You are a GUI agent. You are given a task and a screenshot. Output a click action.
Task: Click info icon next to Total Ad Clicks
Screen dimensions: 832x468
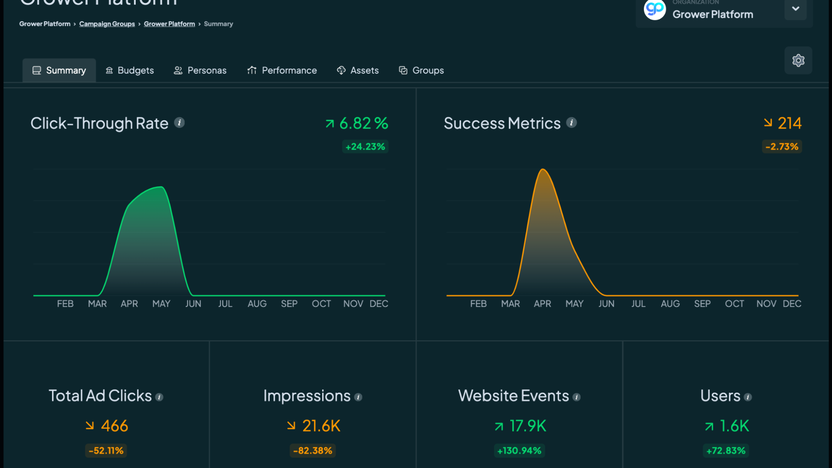point(160,397)
